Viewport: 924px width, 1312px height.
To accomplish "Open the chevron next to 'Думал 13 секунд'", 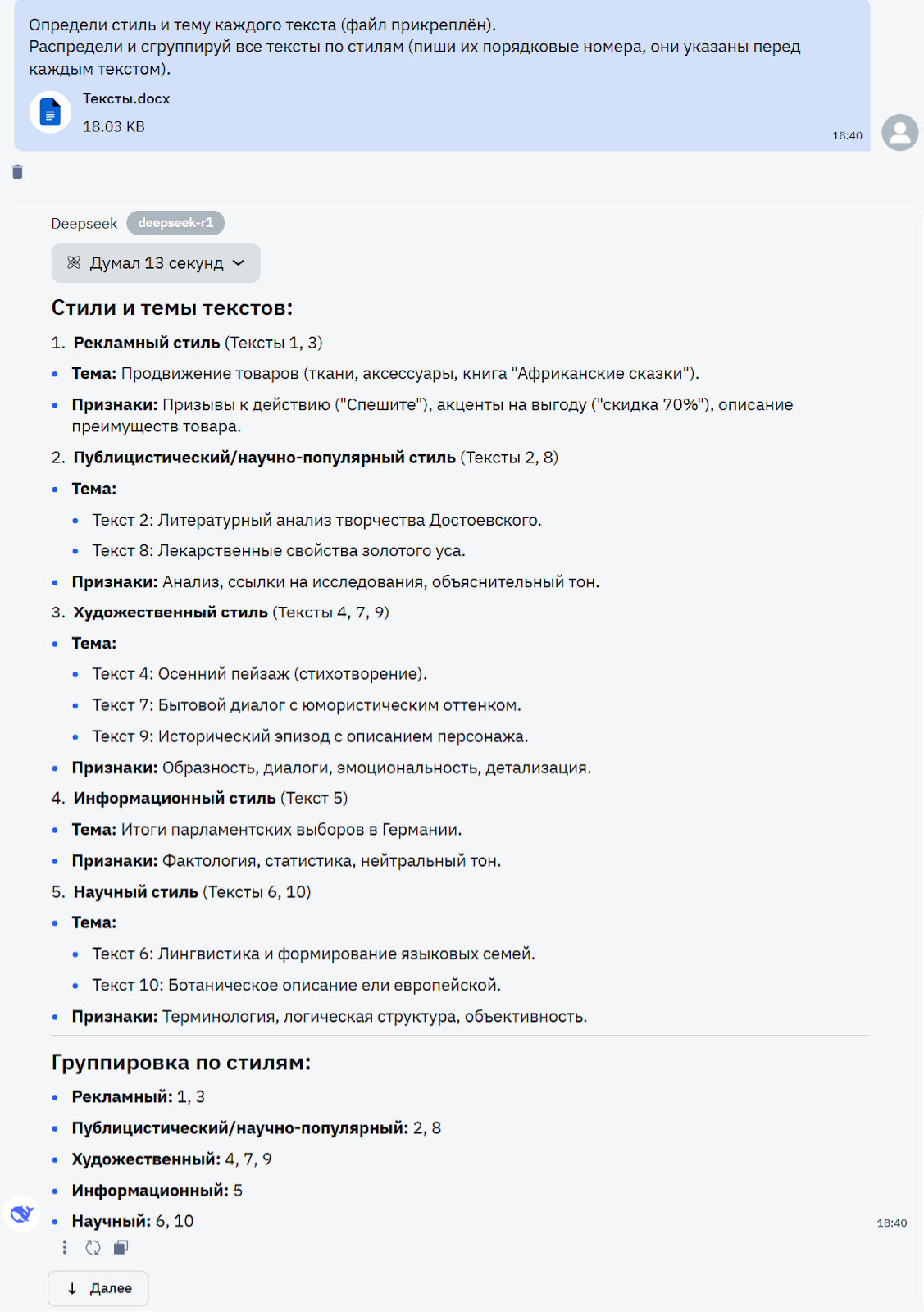I will click(x=238, y=262).
